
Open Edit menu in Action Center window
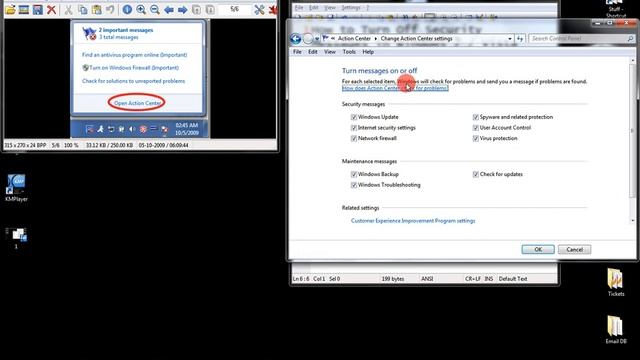pyautogui.click(x=313, y=52)
